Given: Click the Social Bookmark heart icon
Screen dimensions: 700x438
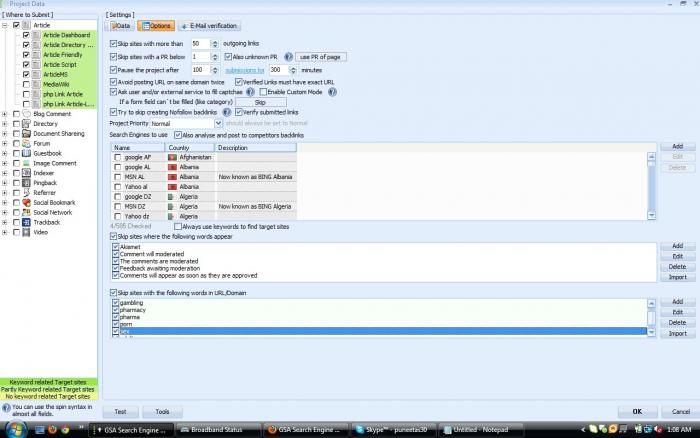Looking at the screenshot, I should 26,202.
